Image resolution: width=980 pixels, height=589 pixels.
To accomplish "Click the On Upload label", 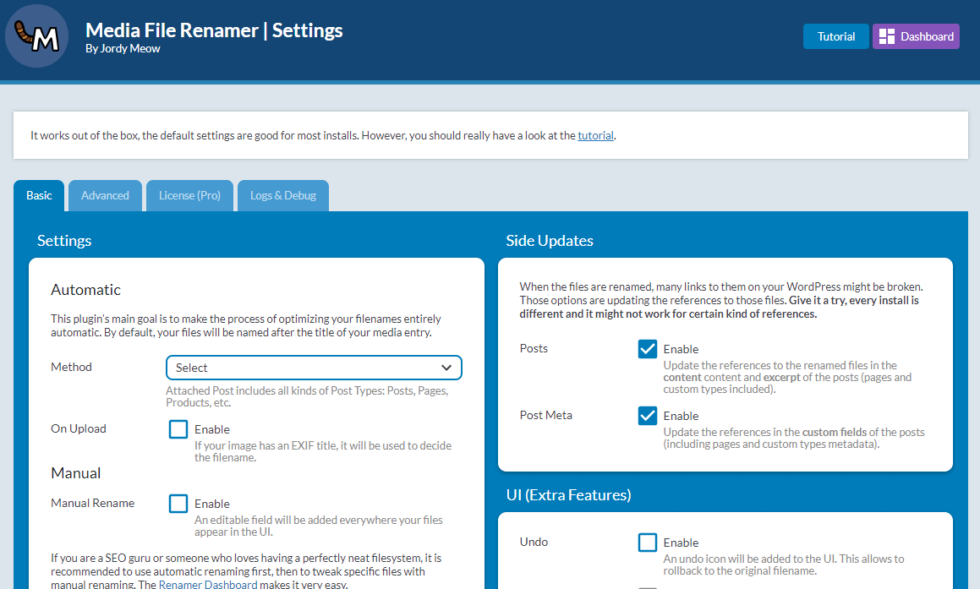I will pyautogui.click(x=78, y=429).
